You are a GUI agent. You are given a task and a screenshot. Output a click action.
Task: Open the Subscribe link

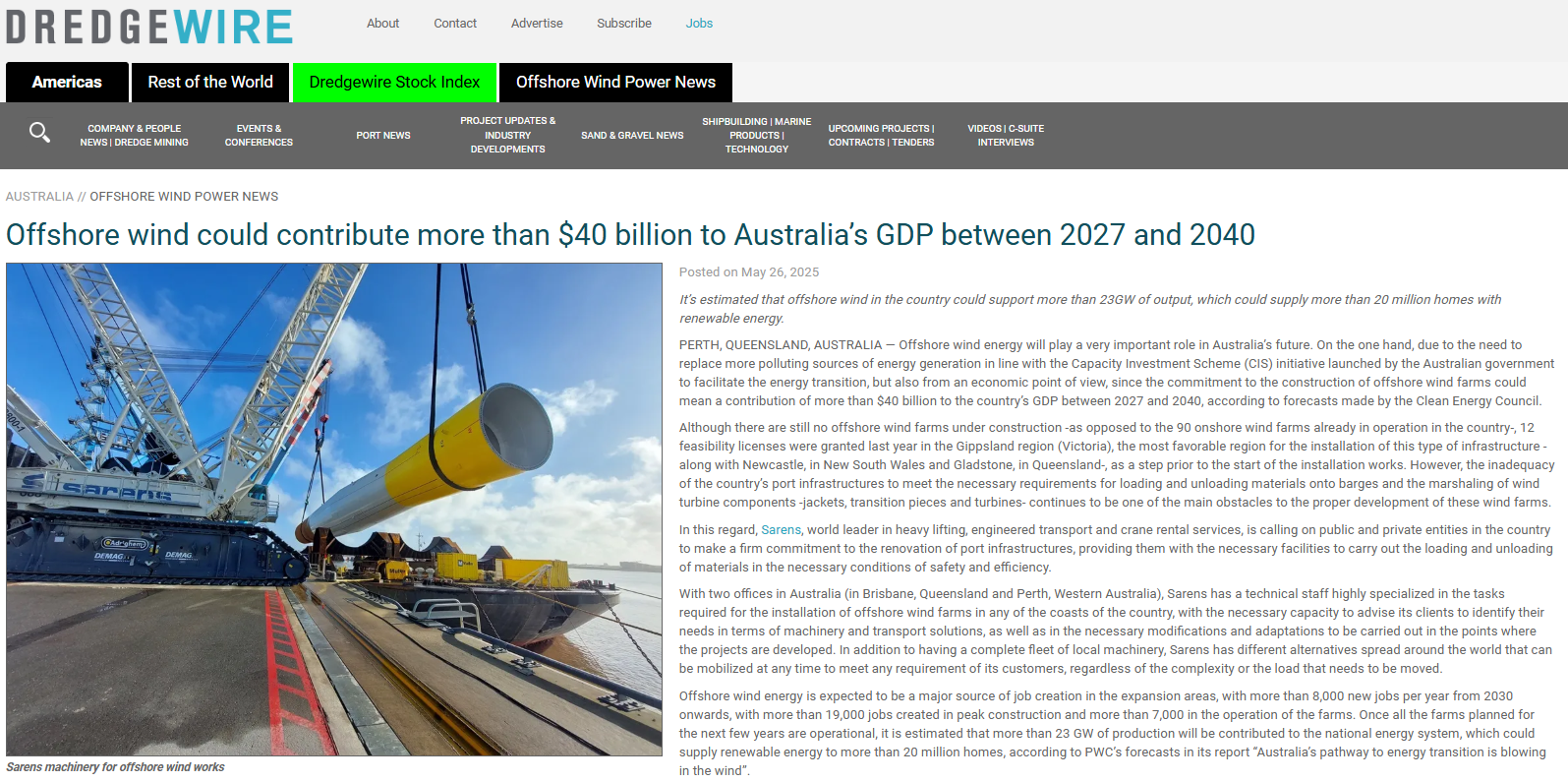click(623, 24)
